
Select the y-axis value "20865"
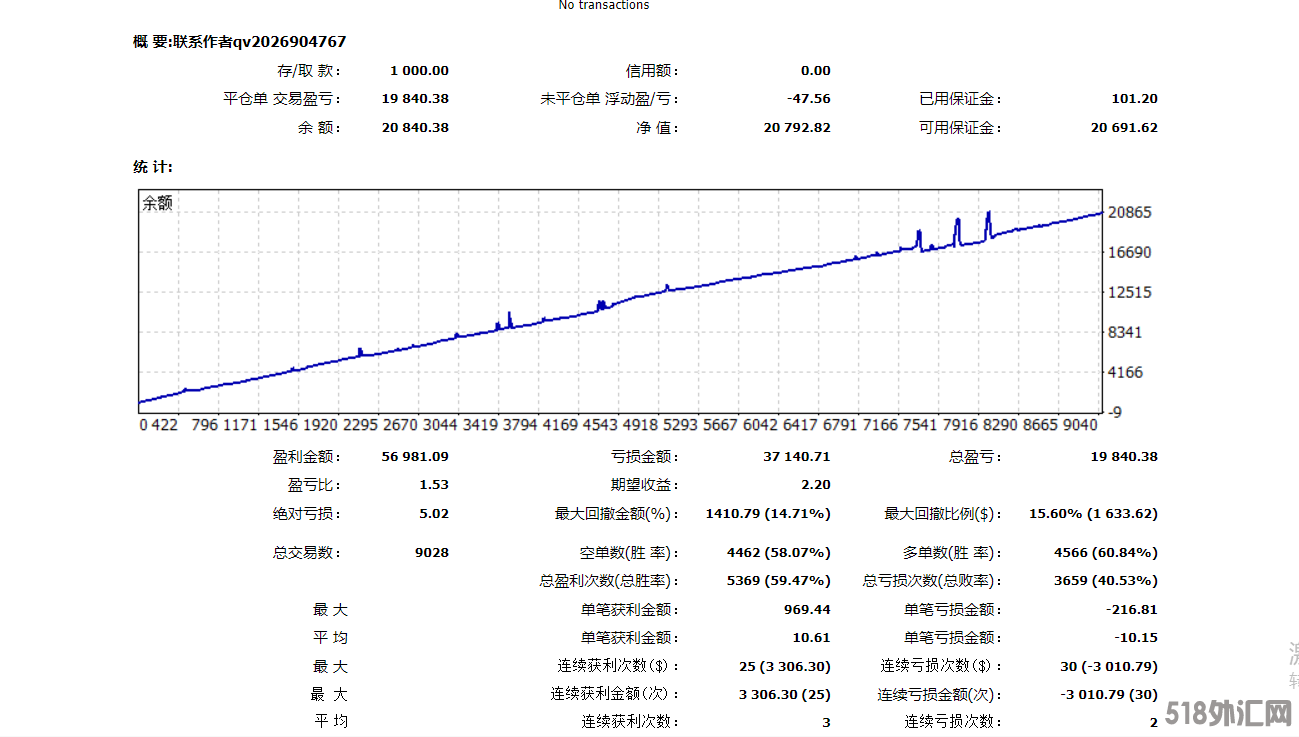[x=1131, y=213]
